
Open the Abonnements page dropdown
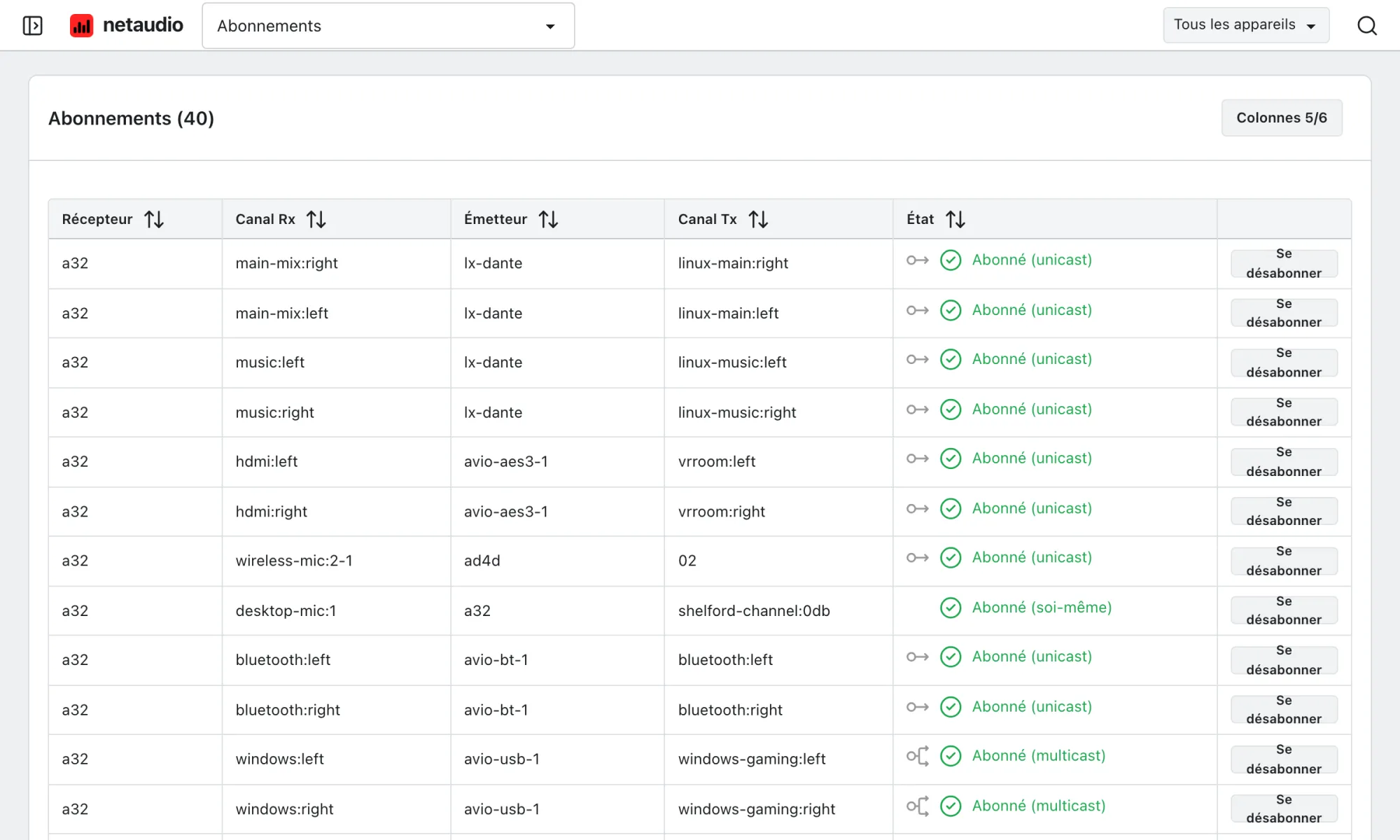pyautogui.click(x=388, y=26)
